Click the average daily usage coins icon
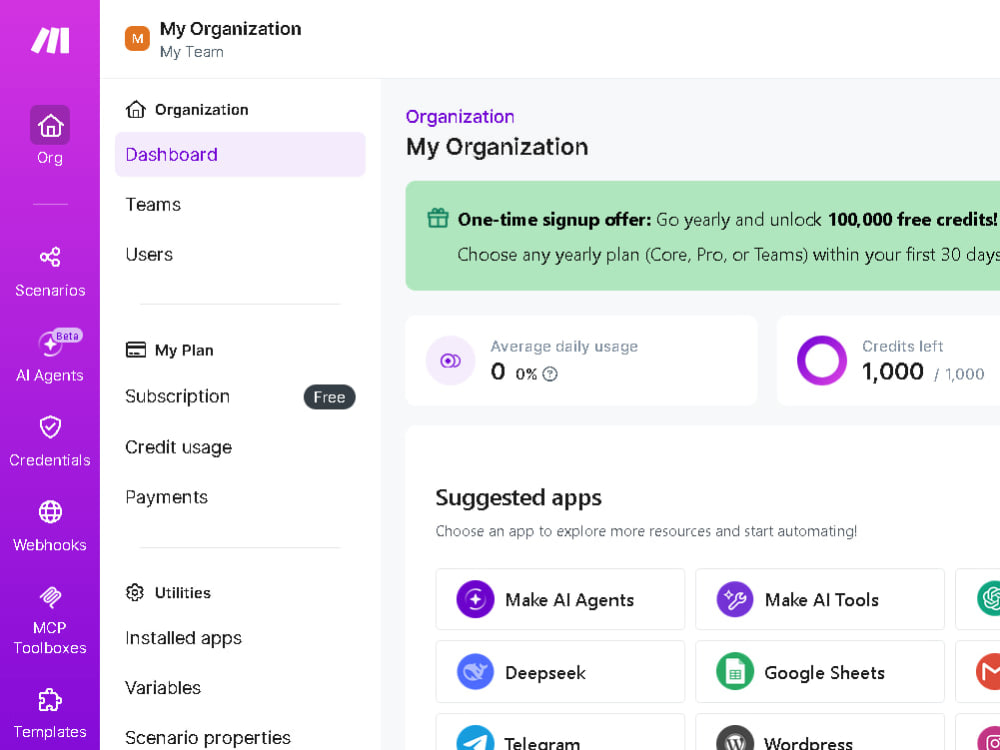1000x750 pixels. tap(450, 361)
